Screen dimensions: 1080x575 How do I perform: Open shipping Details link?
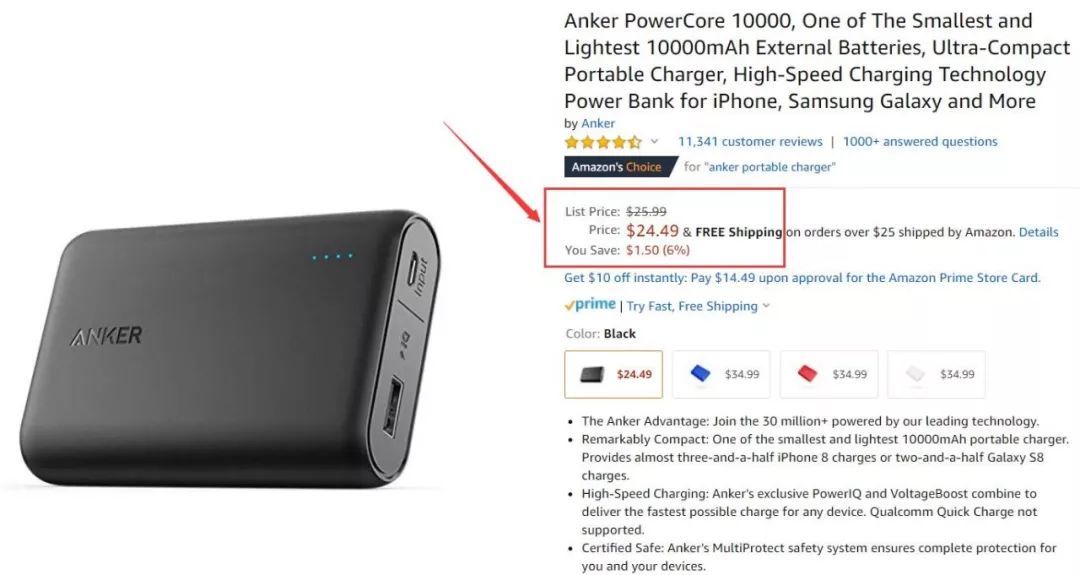pos(1039,232)
